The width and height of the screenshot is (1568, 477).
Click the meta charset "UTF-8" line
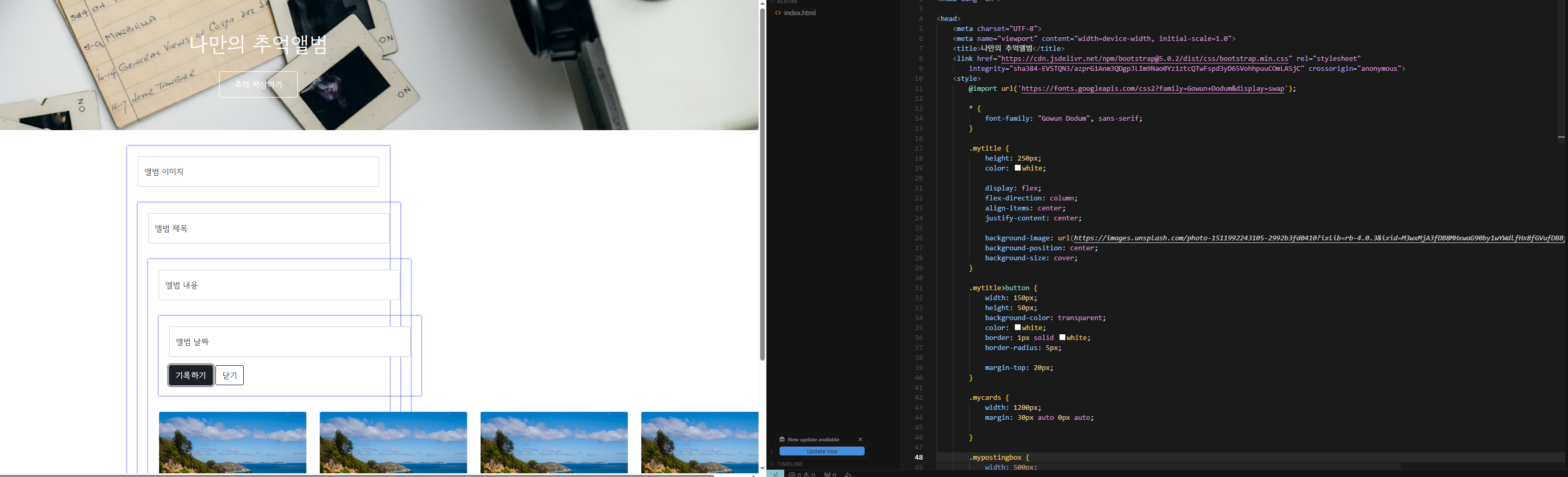(x=997, y=28)
